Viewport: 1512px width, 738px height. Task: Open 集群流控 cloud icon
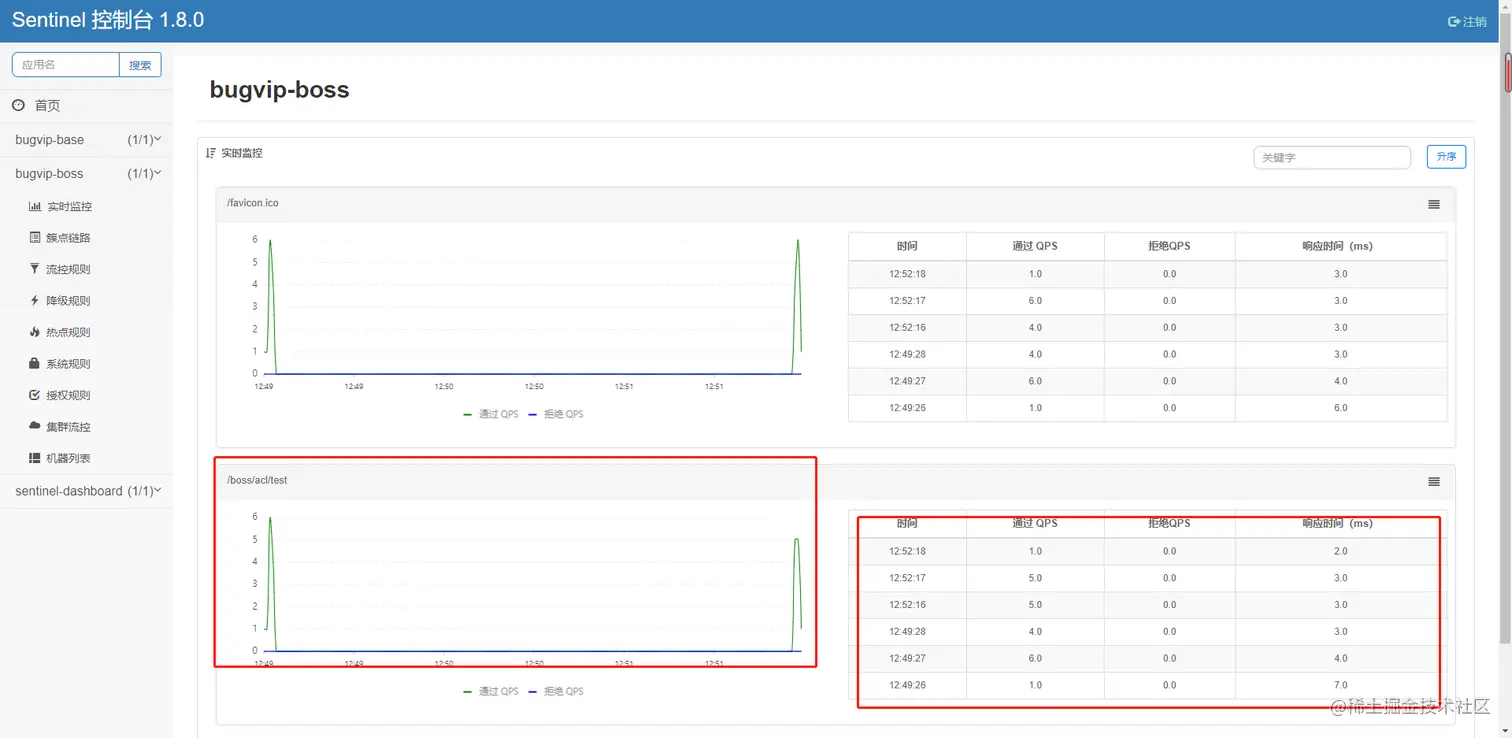point(35,427)
